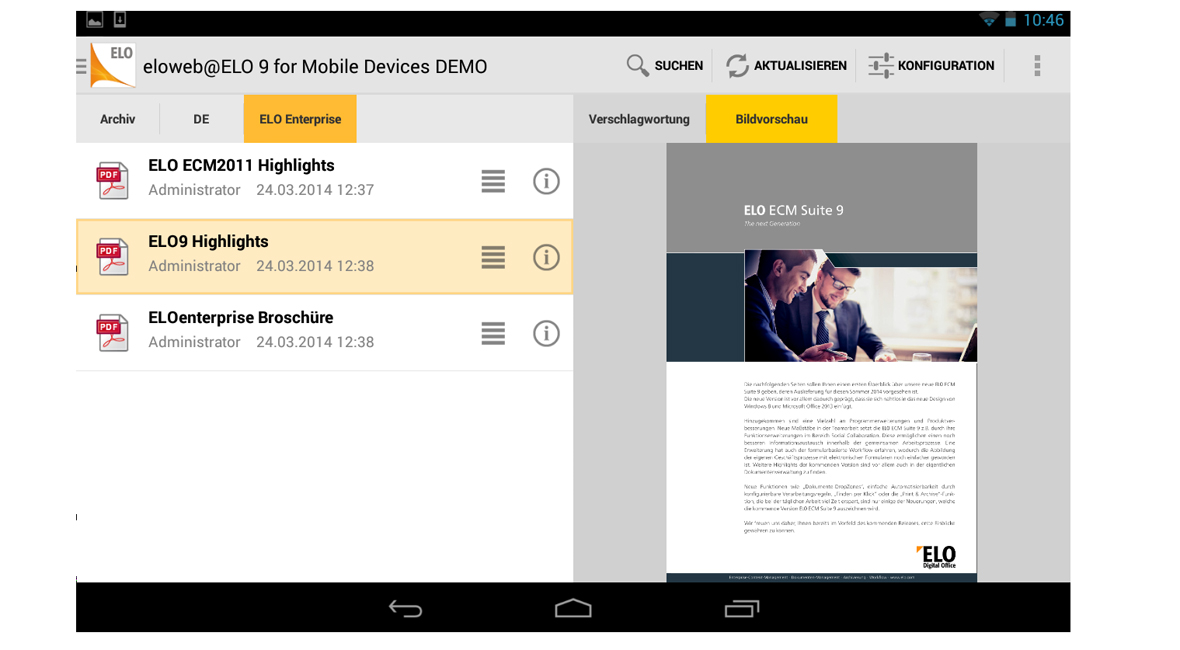Open Konfiguration settings

click(x=931, y=66)
